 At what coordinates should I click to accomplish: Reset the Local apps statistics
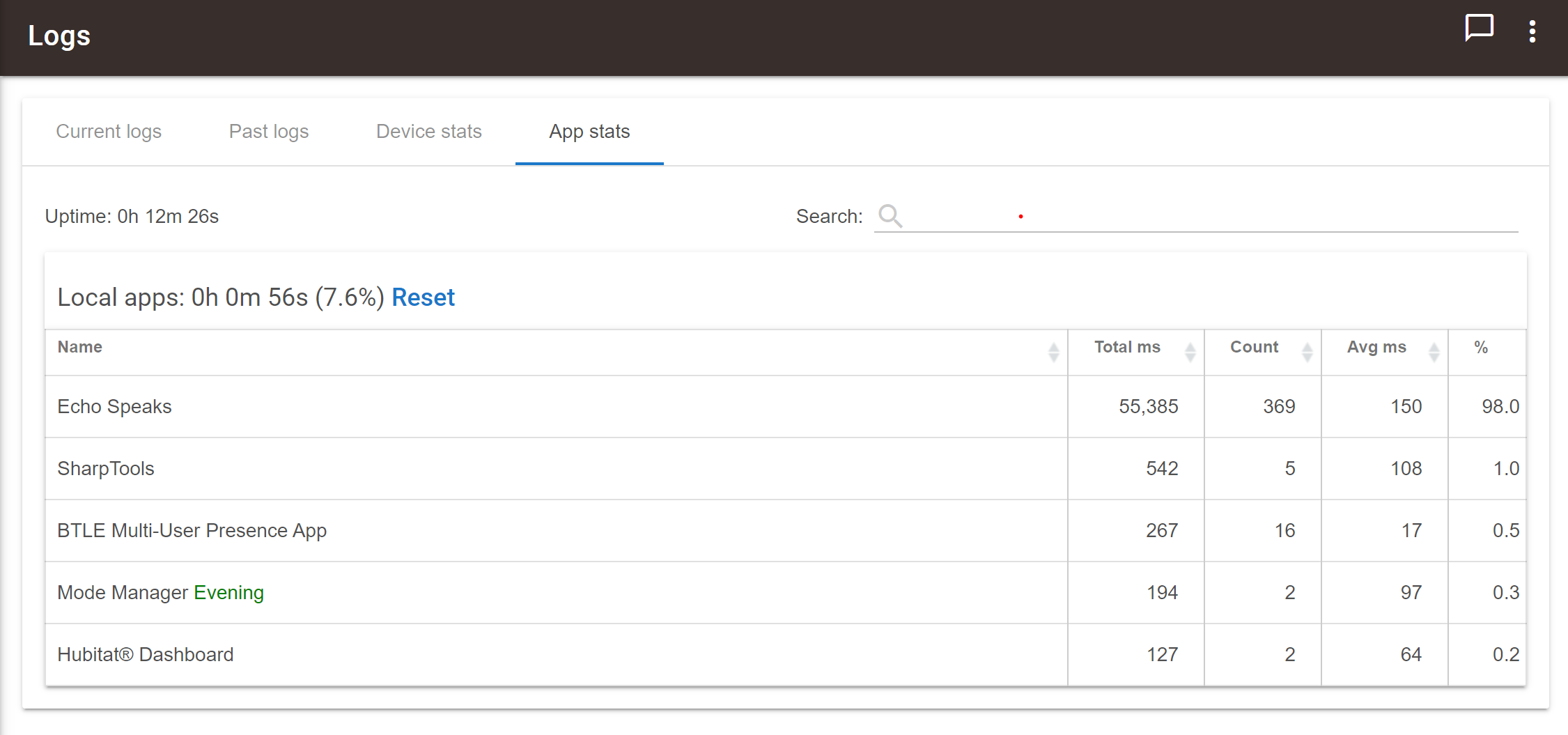click(x=423, y=297)
